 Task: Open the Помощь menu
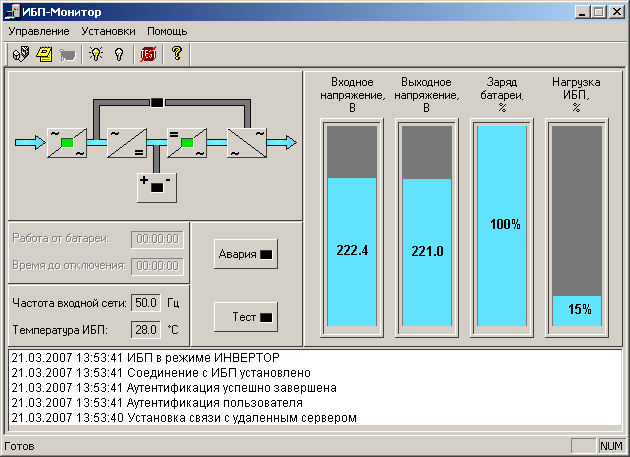(x=167, y=31)
